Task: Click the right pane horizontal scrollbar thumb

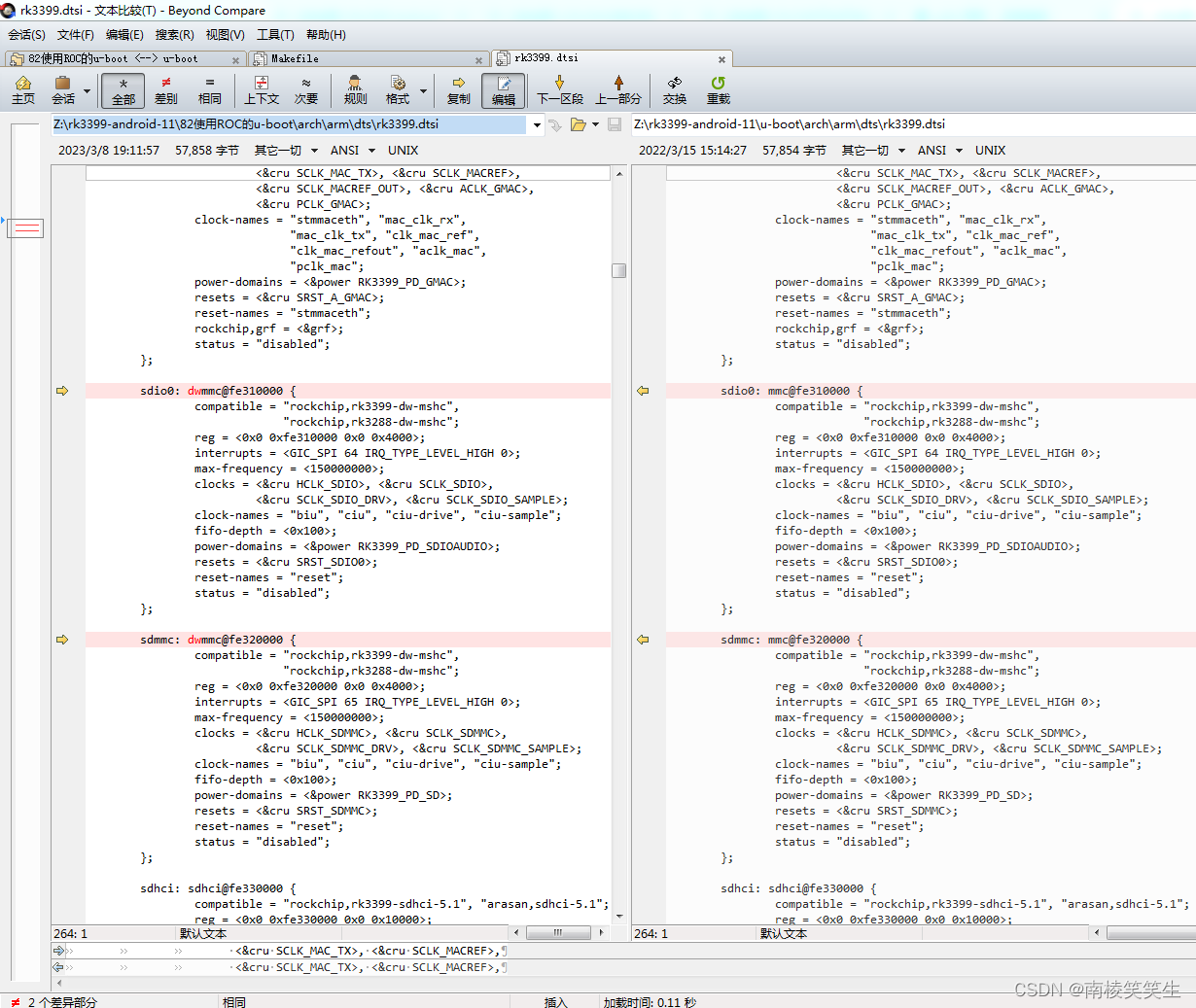Action: (x=1151, y=933)
